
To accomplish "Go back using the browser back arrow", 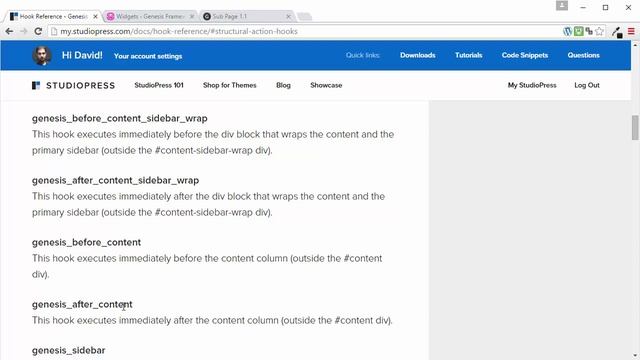I will click(9, 31).
